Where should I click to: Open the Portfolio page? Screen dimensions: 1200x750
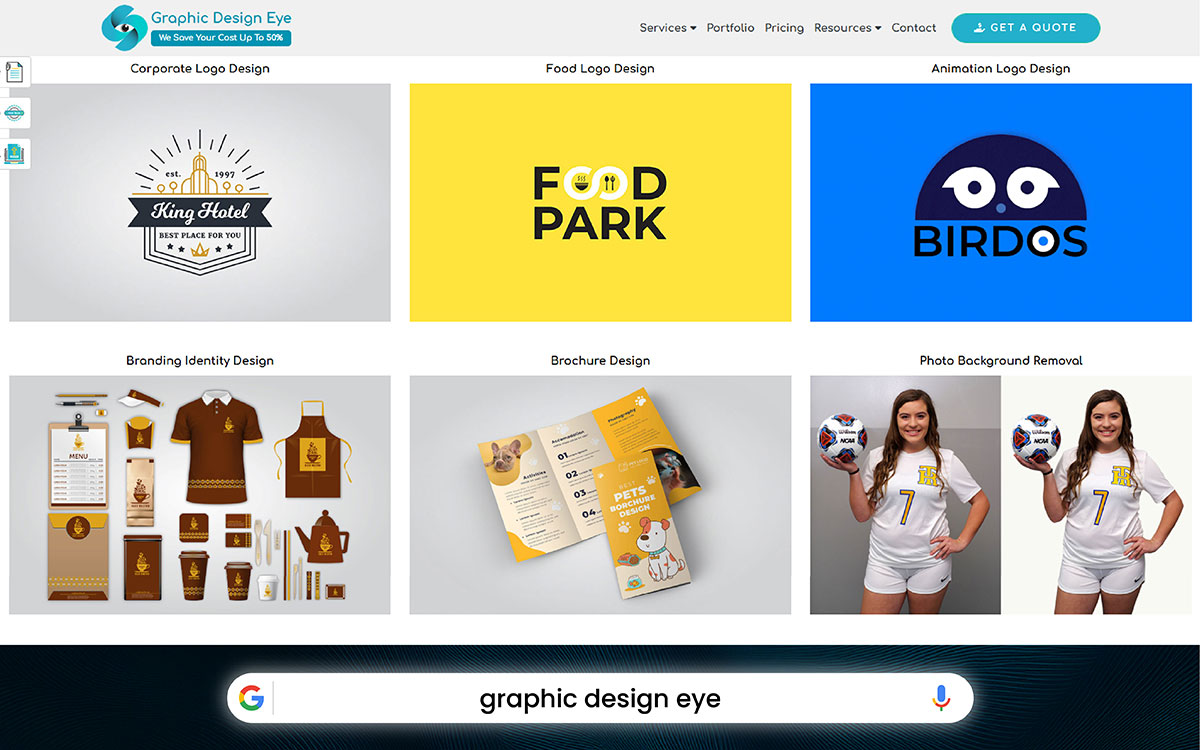click(730, 28)
